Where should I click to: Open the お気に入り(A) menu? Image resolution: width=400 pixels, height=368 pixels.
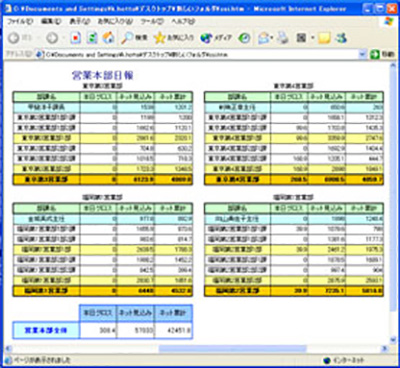pos(115,21)
